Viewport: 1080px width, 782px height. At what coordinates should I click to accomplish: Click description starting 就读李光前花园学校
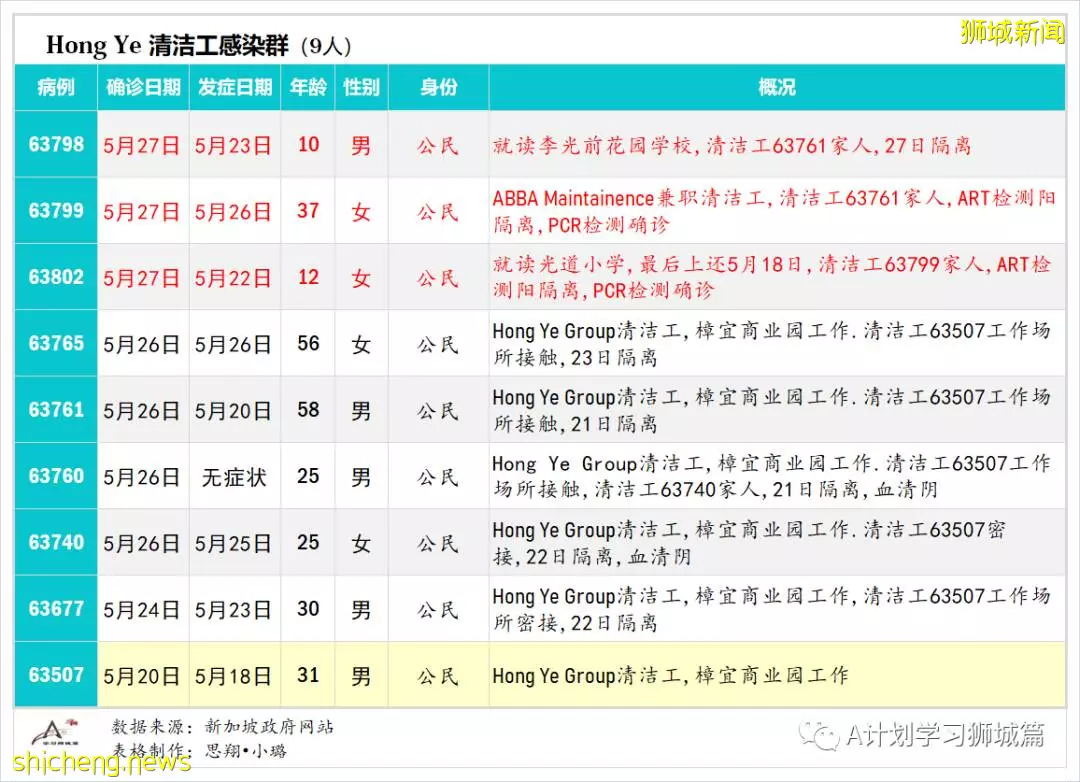(731, 145)
